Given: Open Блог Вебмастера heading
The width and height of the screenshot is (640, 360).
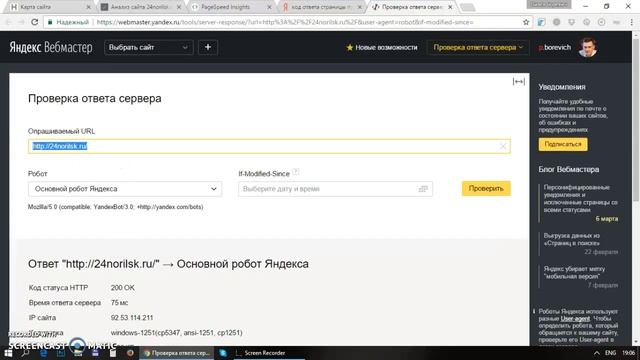Looking at the screenshot, I should point(569,169).
